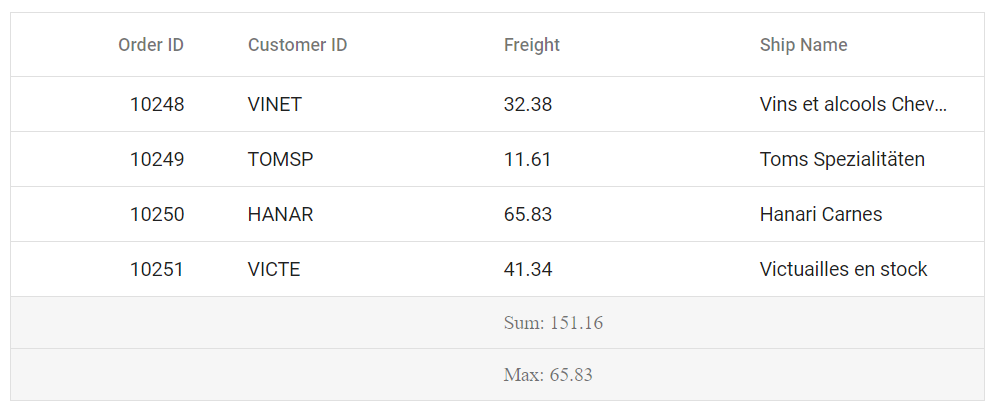
Task: Select customer VINET cell
Action: coord(275,104)
